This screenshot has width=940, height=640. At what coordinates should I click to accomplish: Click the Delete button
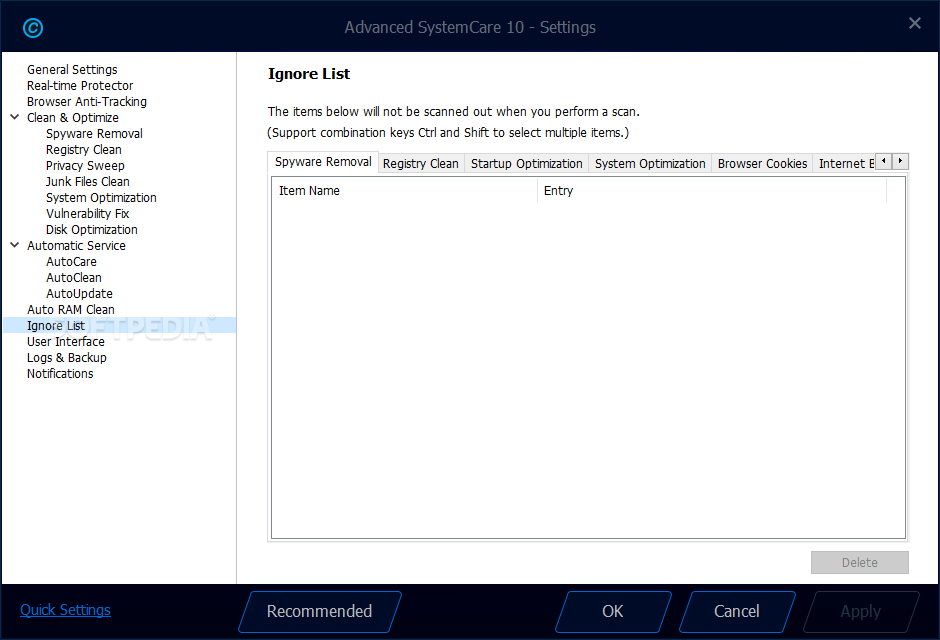point(860,563)
